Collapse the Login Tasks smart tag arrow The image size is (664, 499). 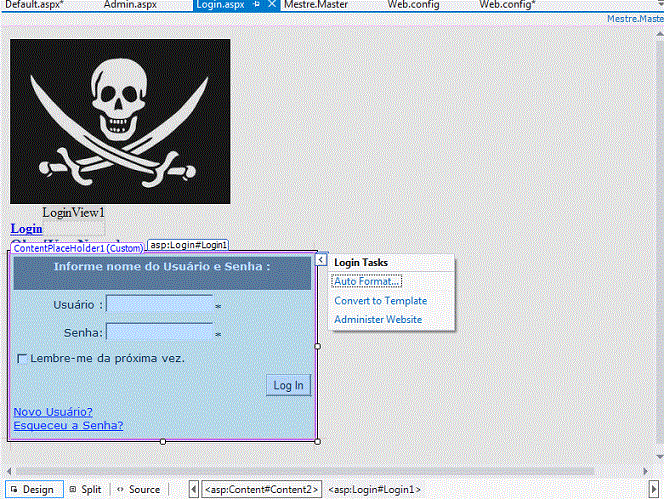click(321, 259)
